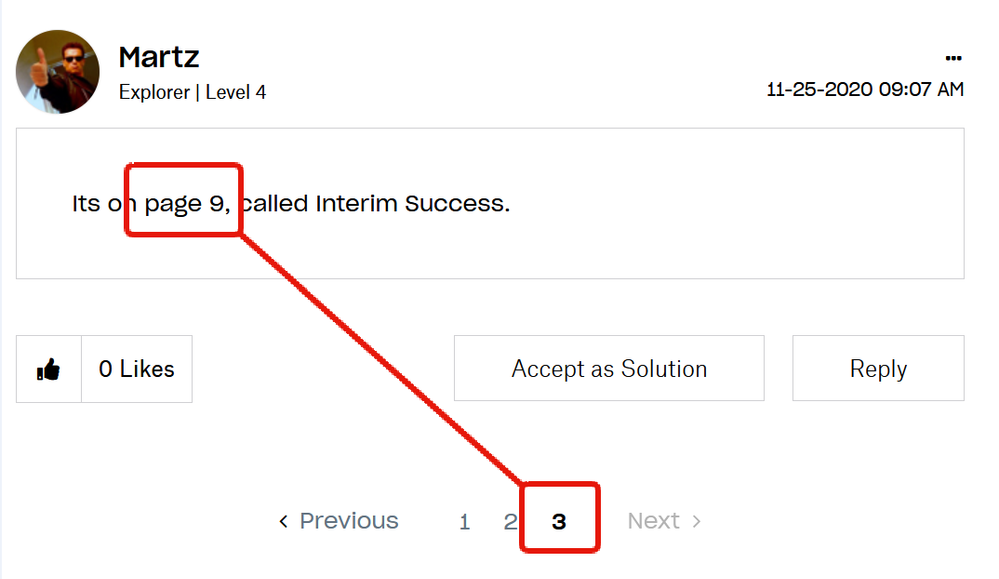The image size is (999, 579).
Task: Click the Level 4 text under Martz
Action: click(x=236, y=92)
